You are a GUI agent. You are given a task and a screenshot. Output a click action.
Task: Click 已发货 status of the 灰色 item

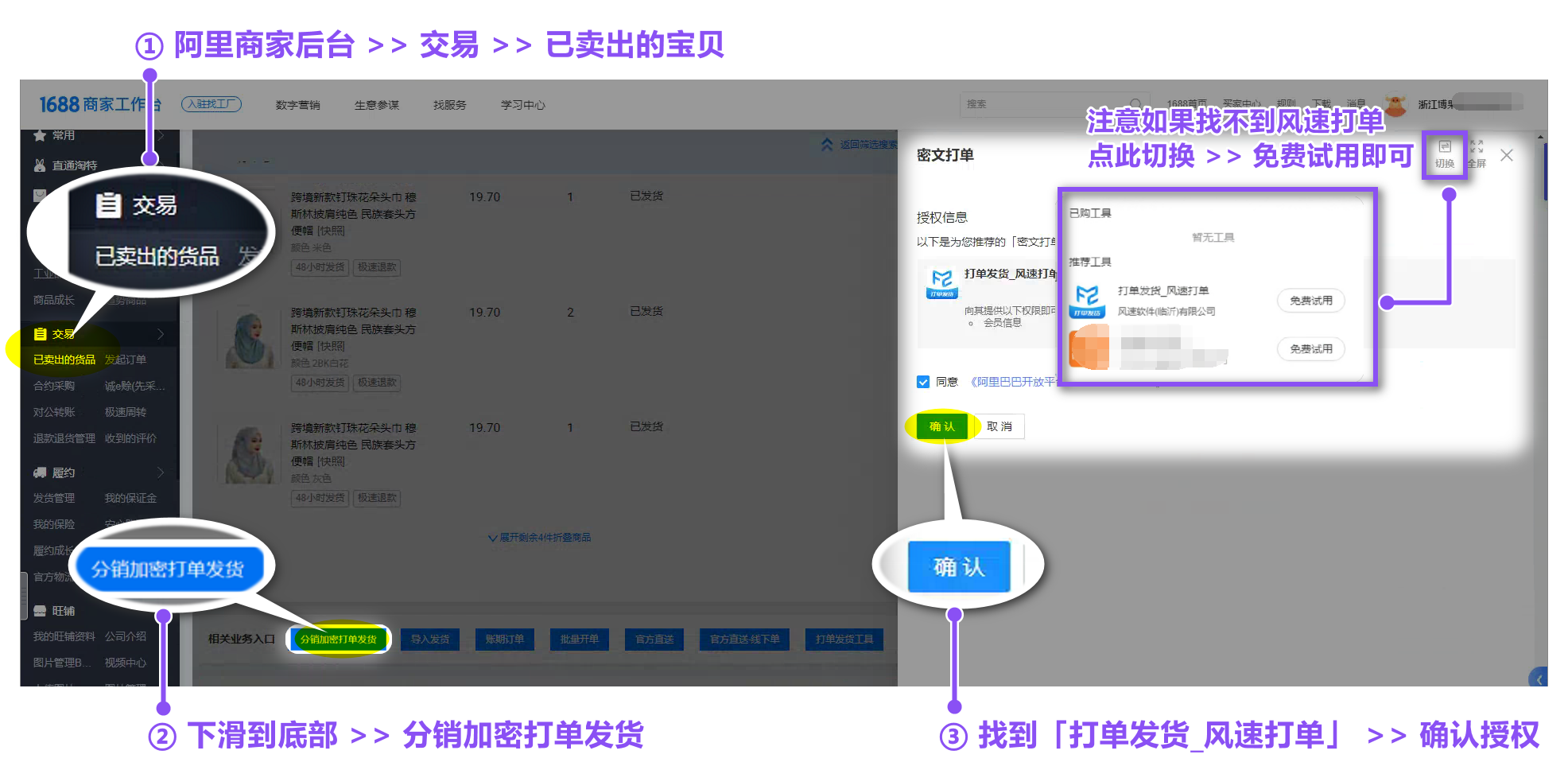coord(646,426)
